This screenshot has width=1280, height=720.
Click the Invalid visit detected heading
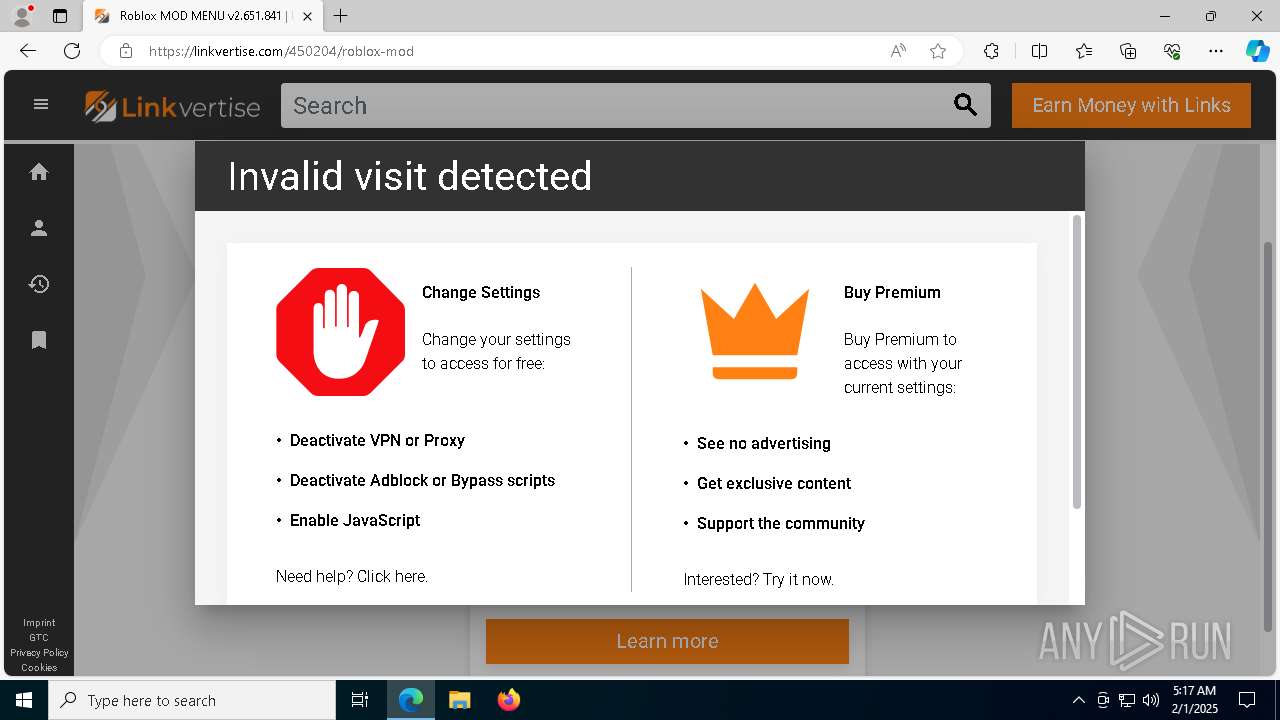[x=410, y=176]
